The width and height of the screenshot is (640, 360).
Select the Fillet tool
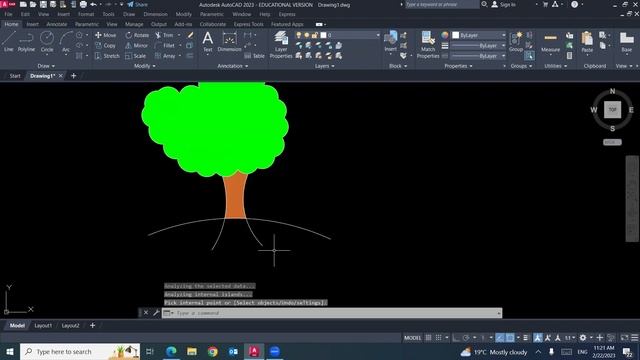tap(165, 45)
